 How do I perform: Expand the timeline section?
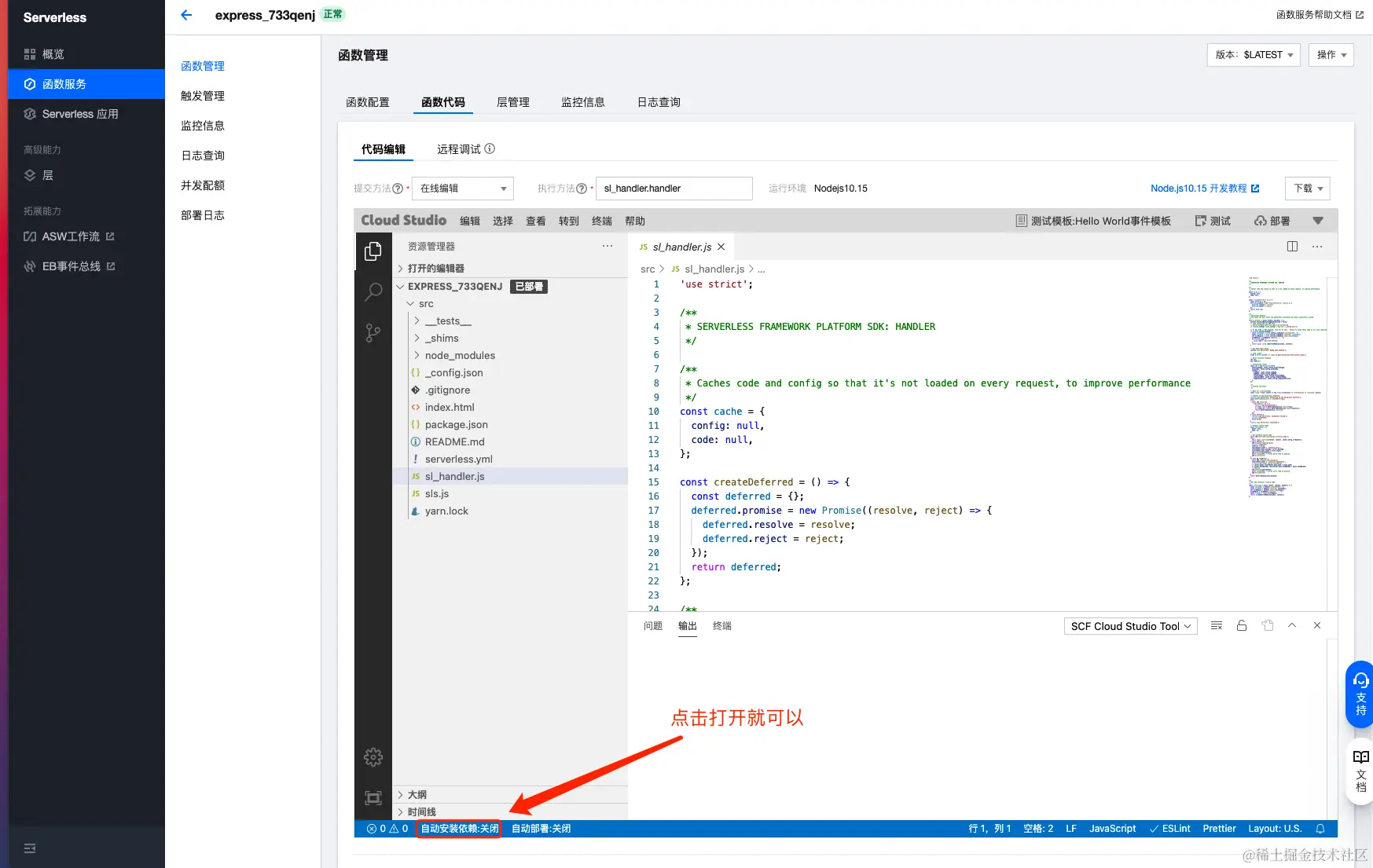(x=510, y=812)
